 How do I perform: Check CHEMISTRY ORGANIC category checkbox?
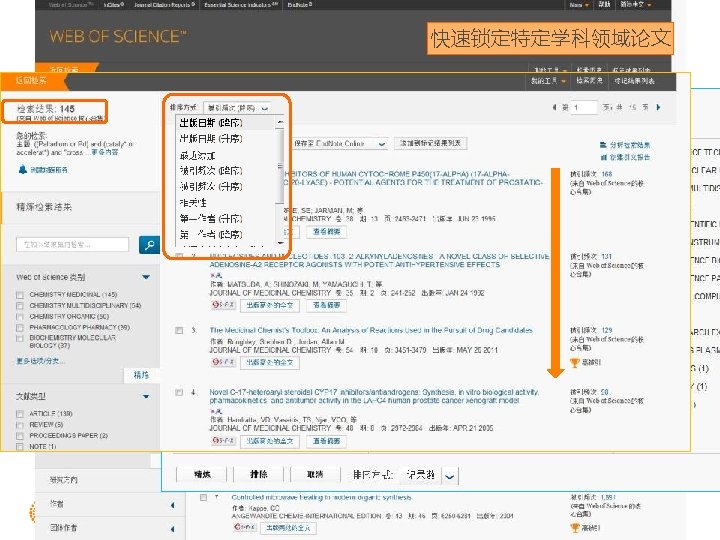tap(19, 317)
